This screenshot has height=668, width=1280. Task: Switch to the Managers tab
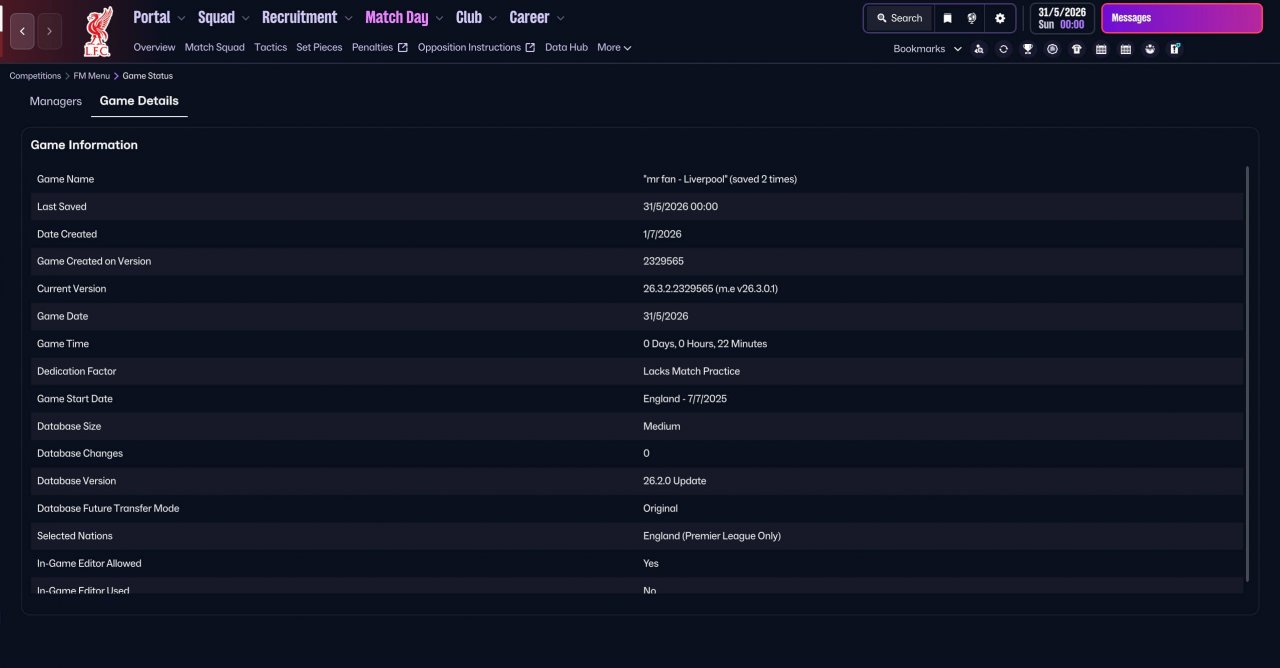[56, 101]
